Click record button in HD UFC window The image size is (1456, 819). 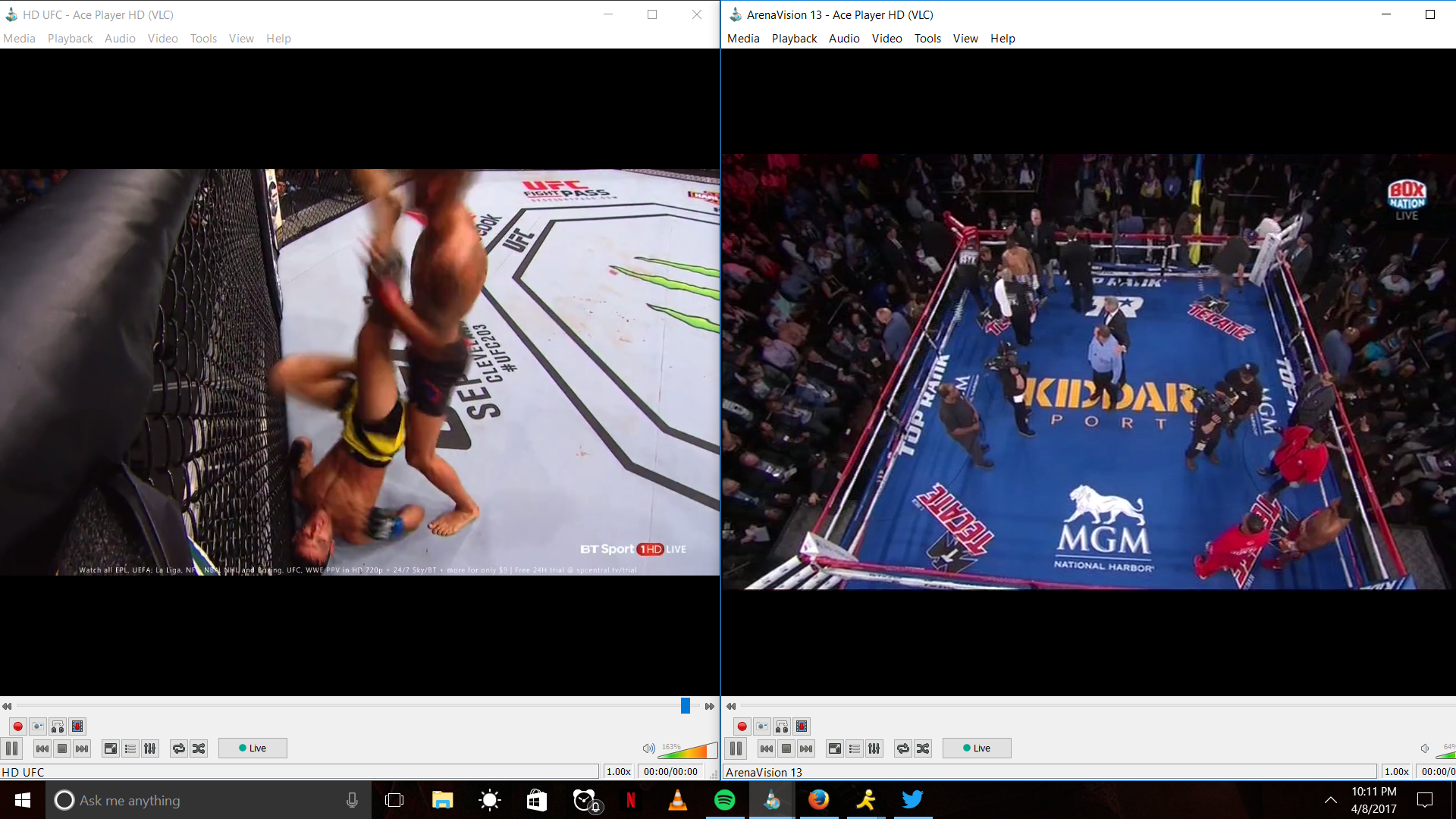click(18, 726)
